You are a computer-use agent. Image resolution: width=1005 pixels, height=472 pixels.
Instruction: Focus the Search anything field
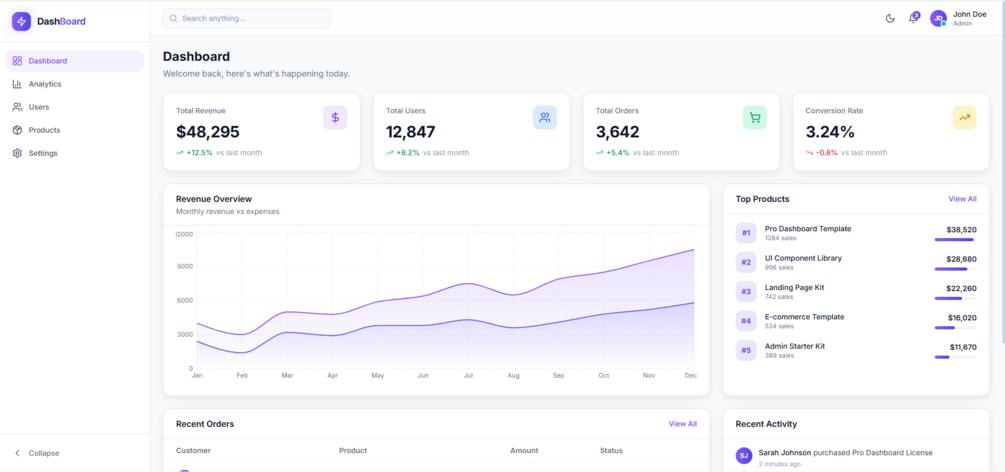[x=247, y=19]
